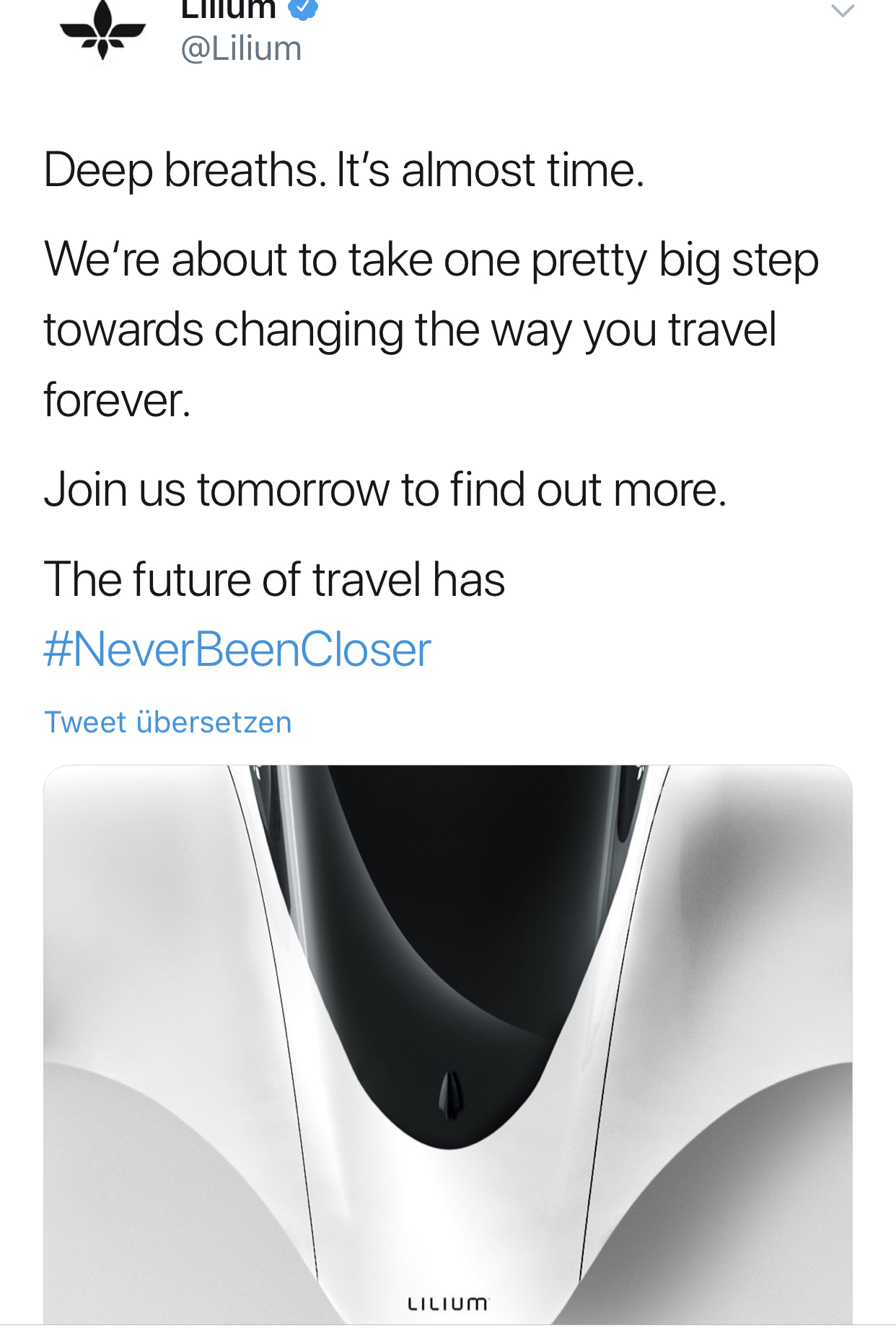Click the LILIUM wordmark in the image

tap(448, 1304)
